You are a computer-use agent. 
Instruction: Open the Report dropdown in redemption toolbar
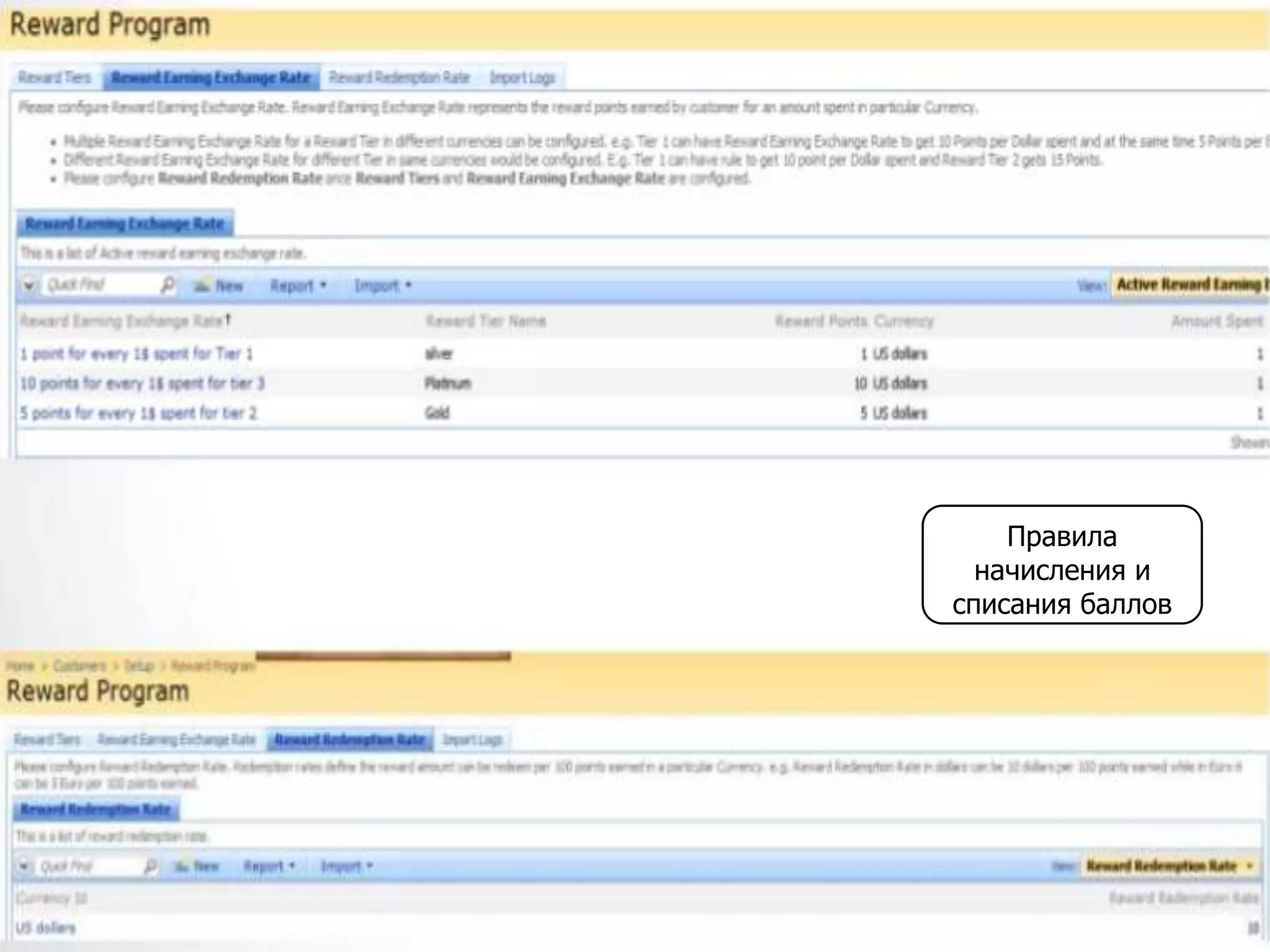(x=269, y=866)
